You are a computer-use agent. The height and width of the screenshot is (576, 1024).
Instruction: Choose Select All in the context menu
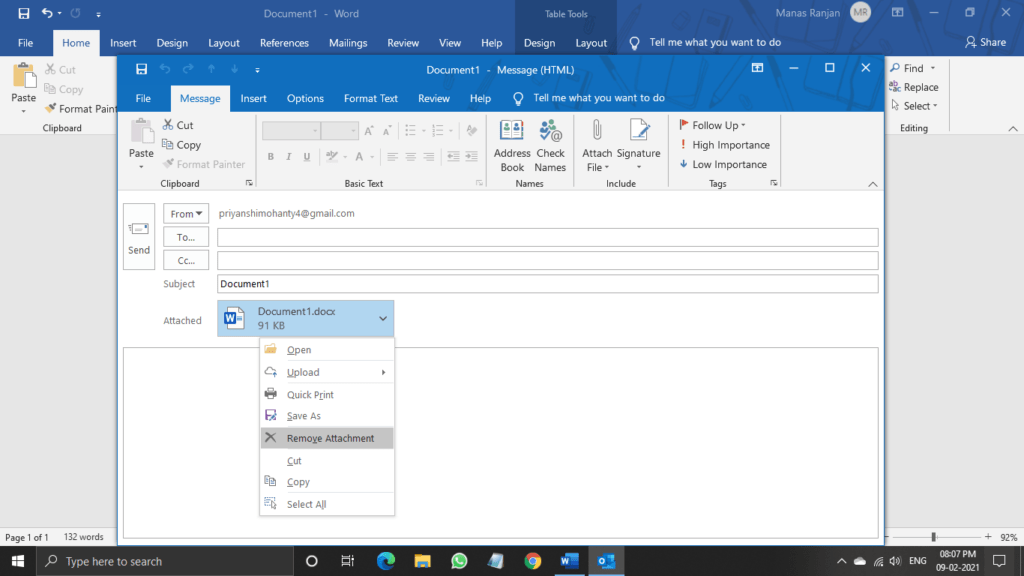click(x=327, y=504)
